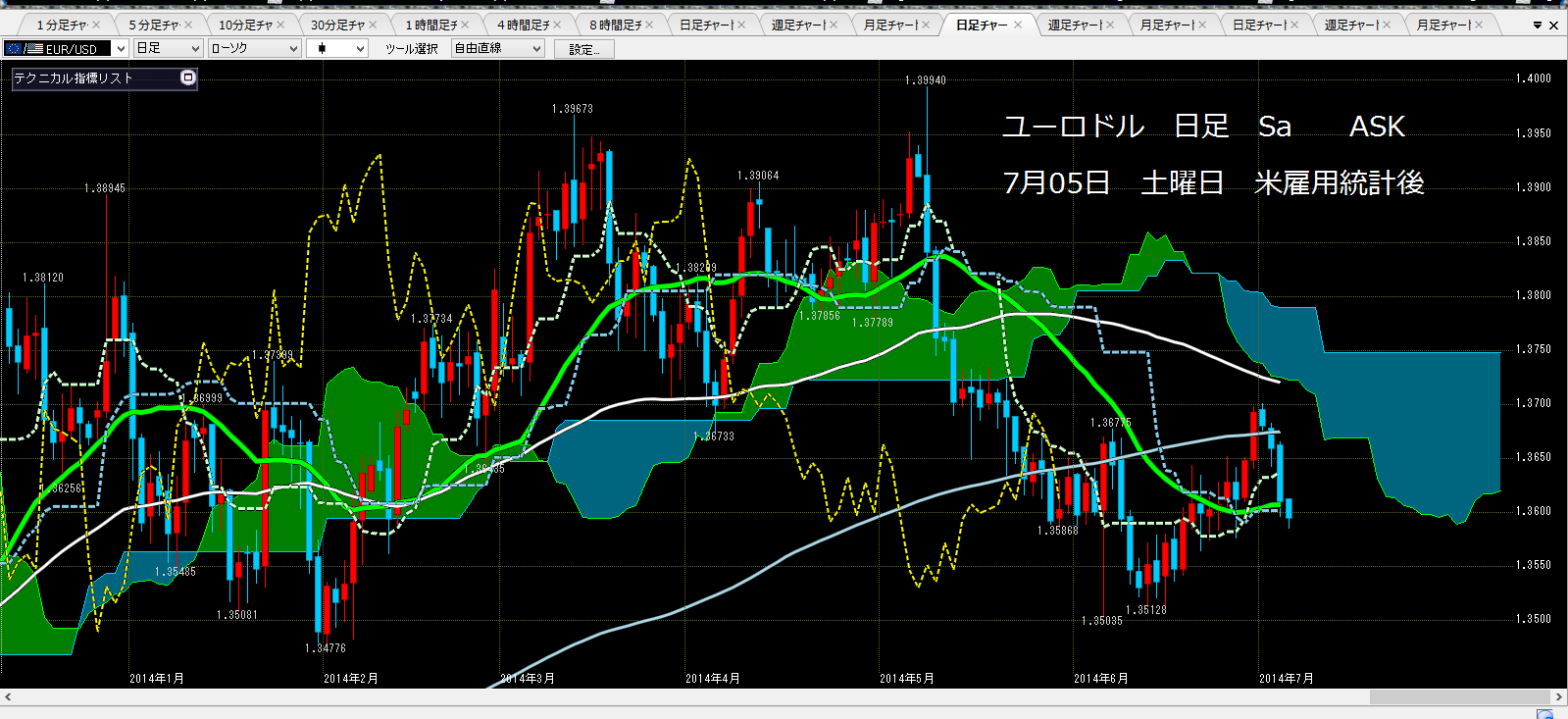Click the horizontal scrollbar left arrow

(8, 697)
